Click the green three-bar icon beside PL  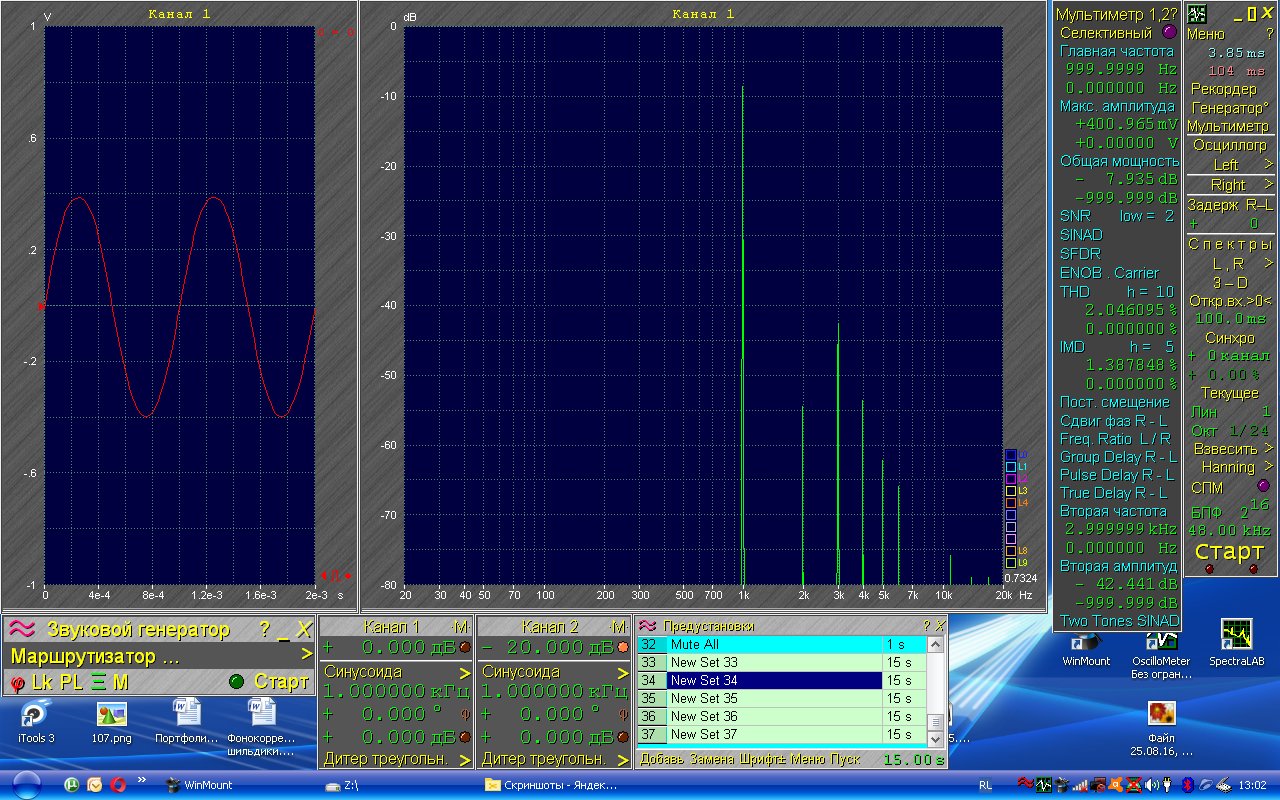click(x=97, y=682)
